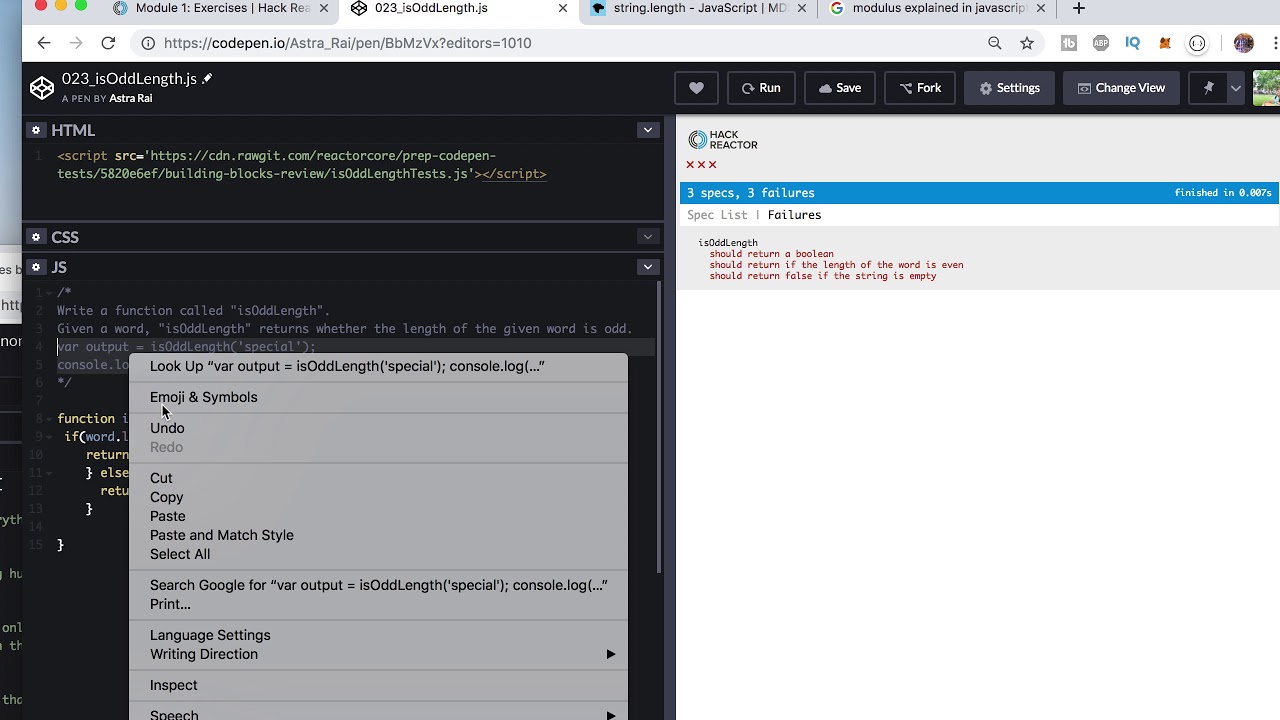Choose Copy in the context menu
This screenshot has height=720, width=1280.
(379, 497)
